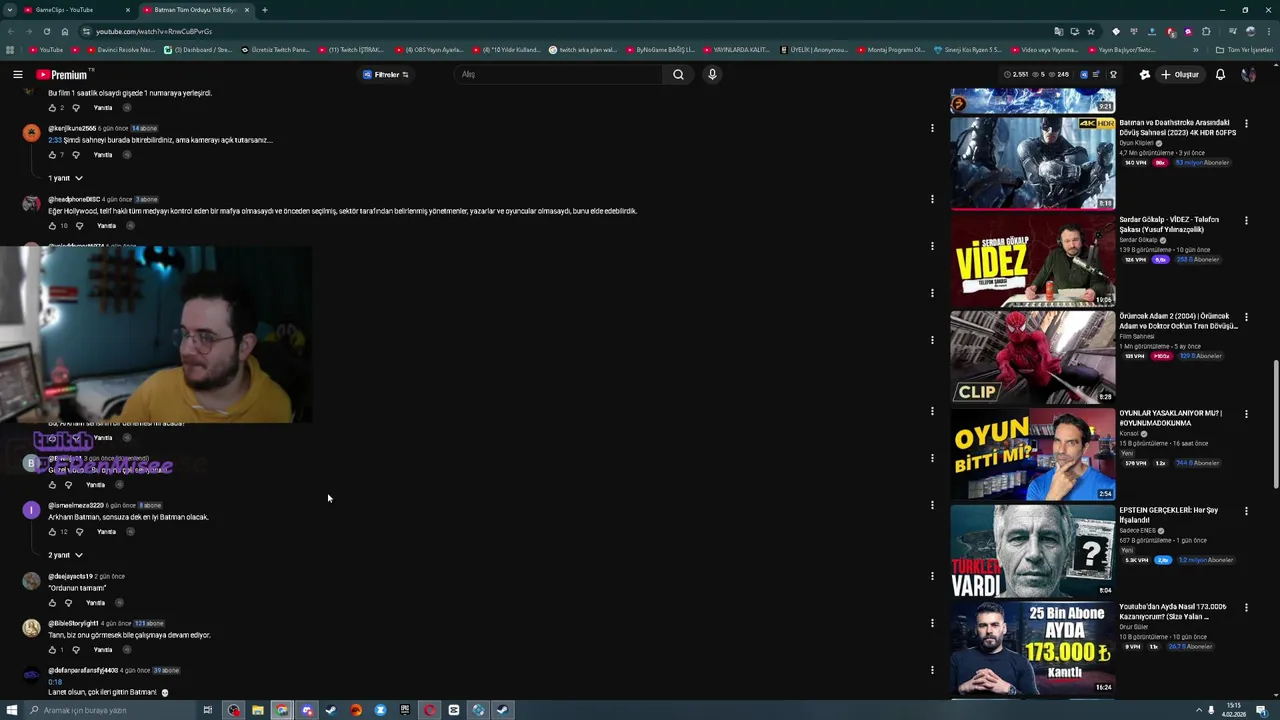Open the Windows Start menu
This screenshot has width=1280, height=720.
(x=11, y=710)
